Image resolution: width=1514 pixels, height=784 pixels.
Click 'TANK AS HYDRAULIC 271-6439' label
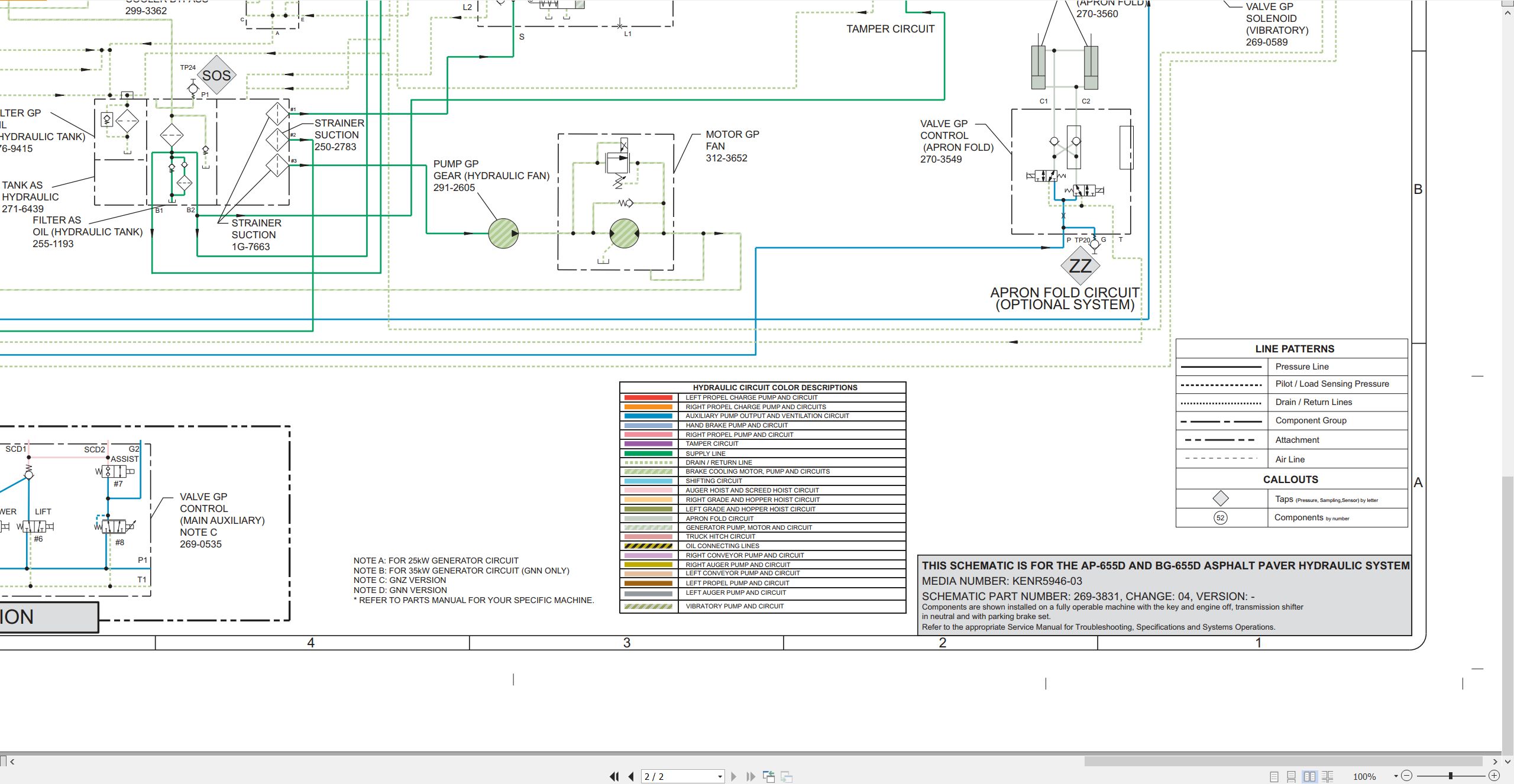pos(30,197)
